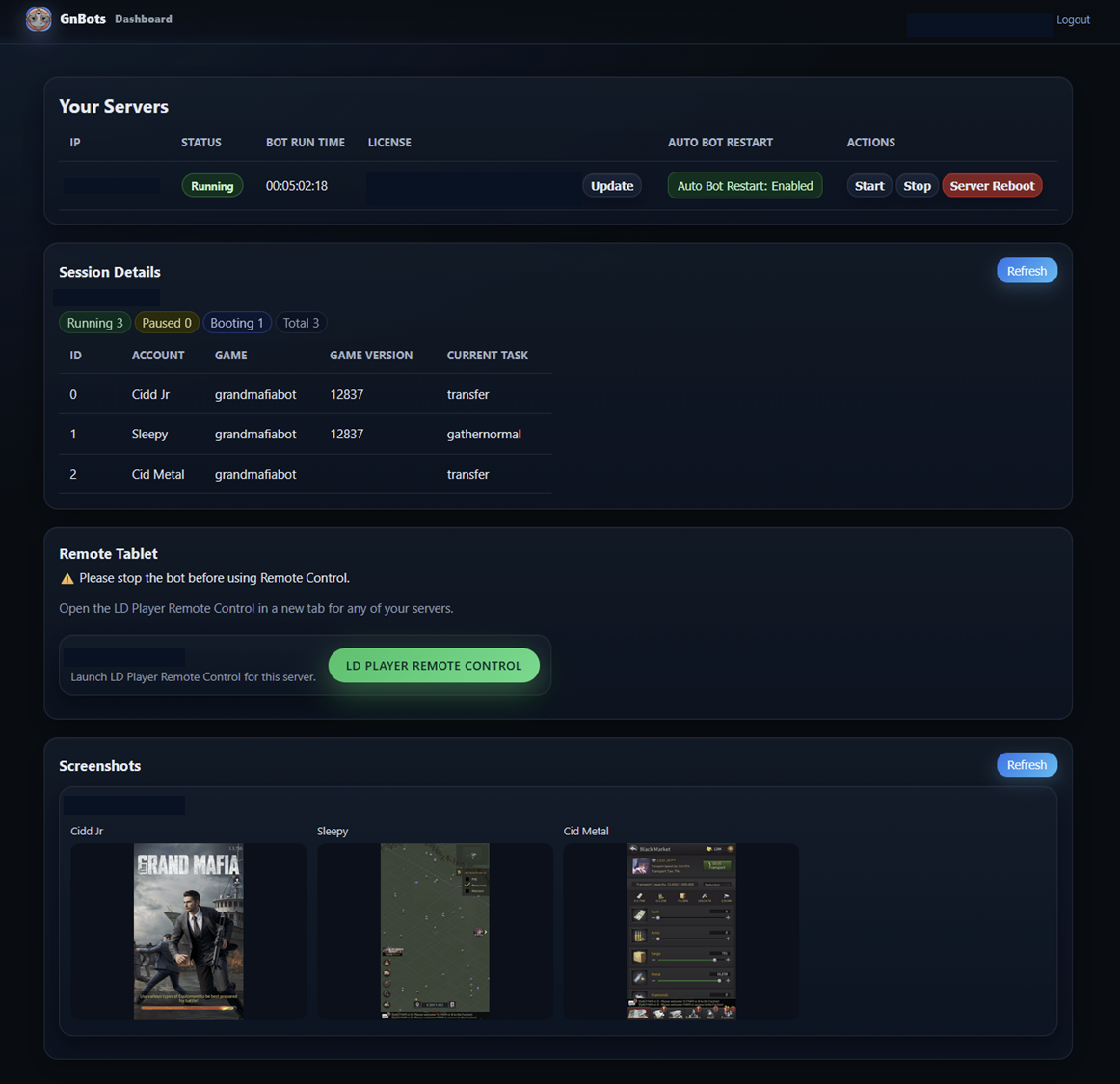
Task: Refresh the Screenshots panel
Action: coord(1027,764)
